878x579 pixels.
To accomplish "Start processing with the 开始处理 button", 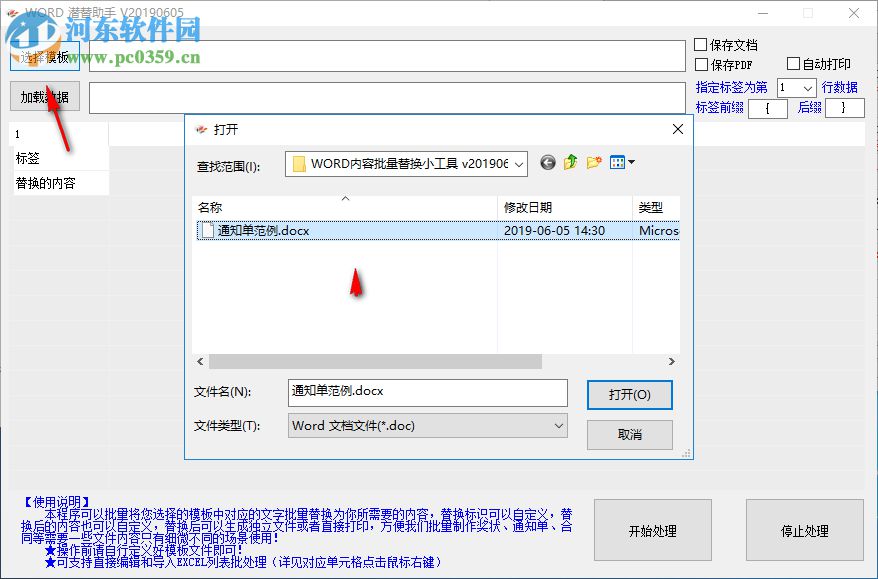I will [x=651, y=530].
